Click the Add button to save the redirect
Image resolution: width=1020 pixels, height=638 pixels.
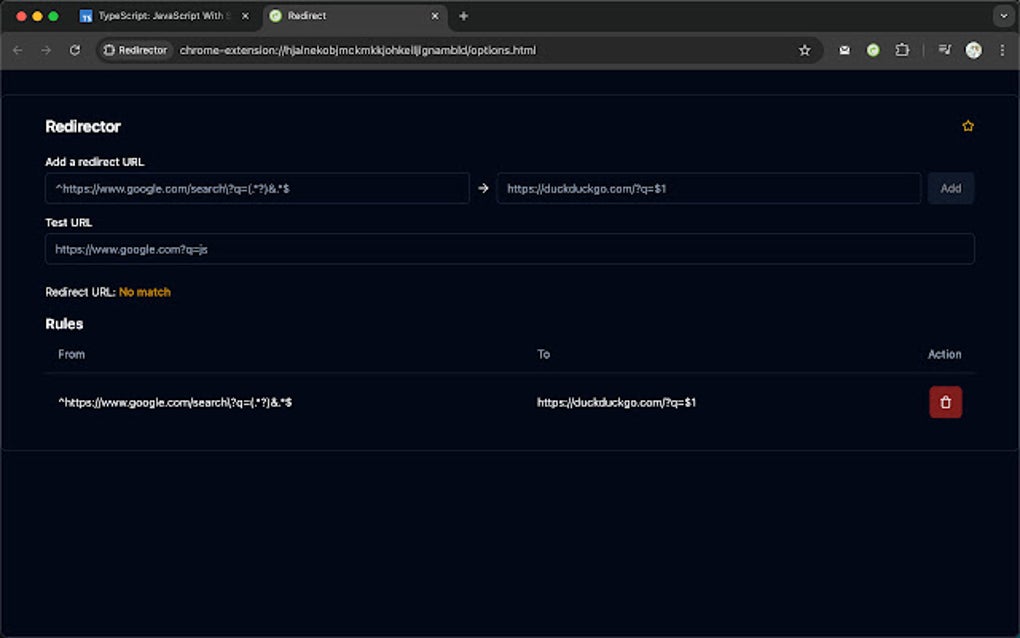tap(950, 188)
